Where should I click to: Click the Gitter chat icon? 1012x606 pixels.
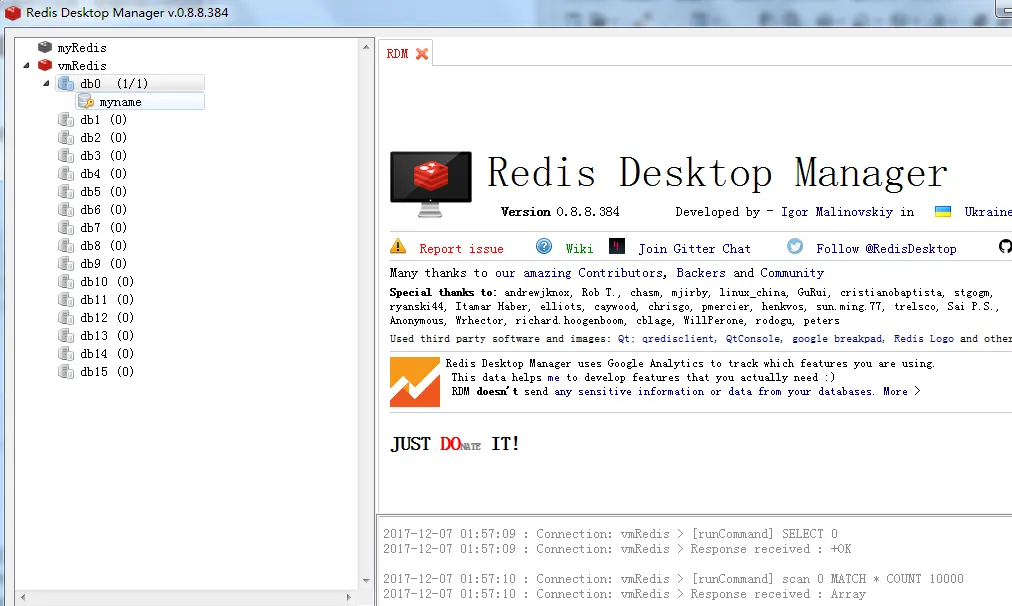pyautogui.click(x=617, y=247)
